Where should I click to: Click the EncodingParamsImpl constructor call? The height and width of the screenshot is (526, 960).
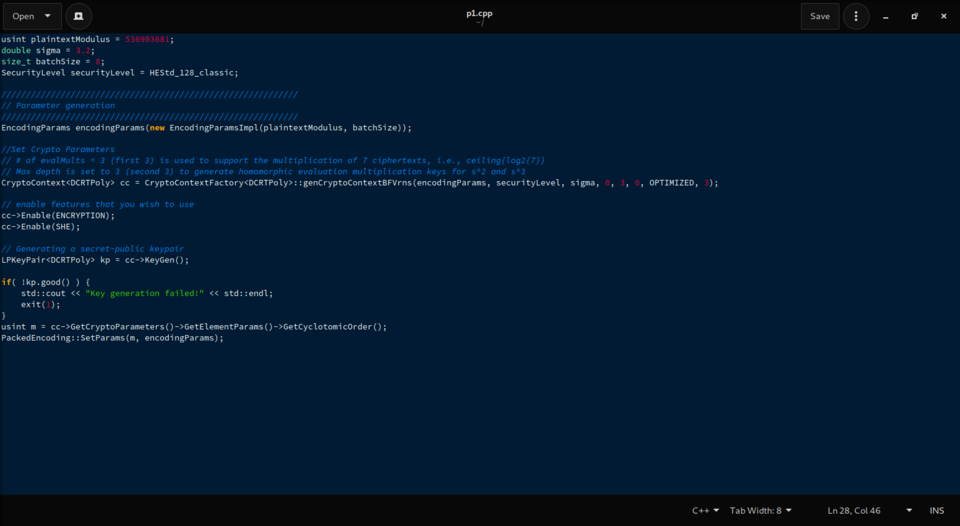coord(289,128)
